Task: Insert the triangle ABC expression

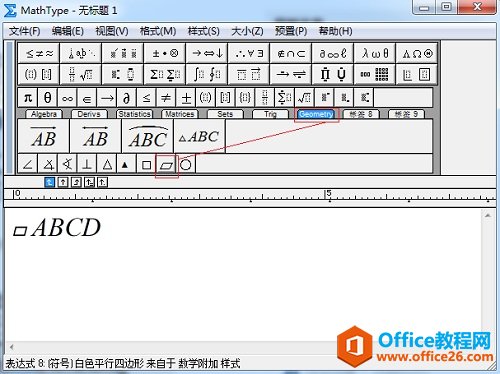Action: pyautogui.click(x=200, y=136)
